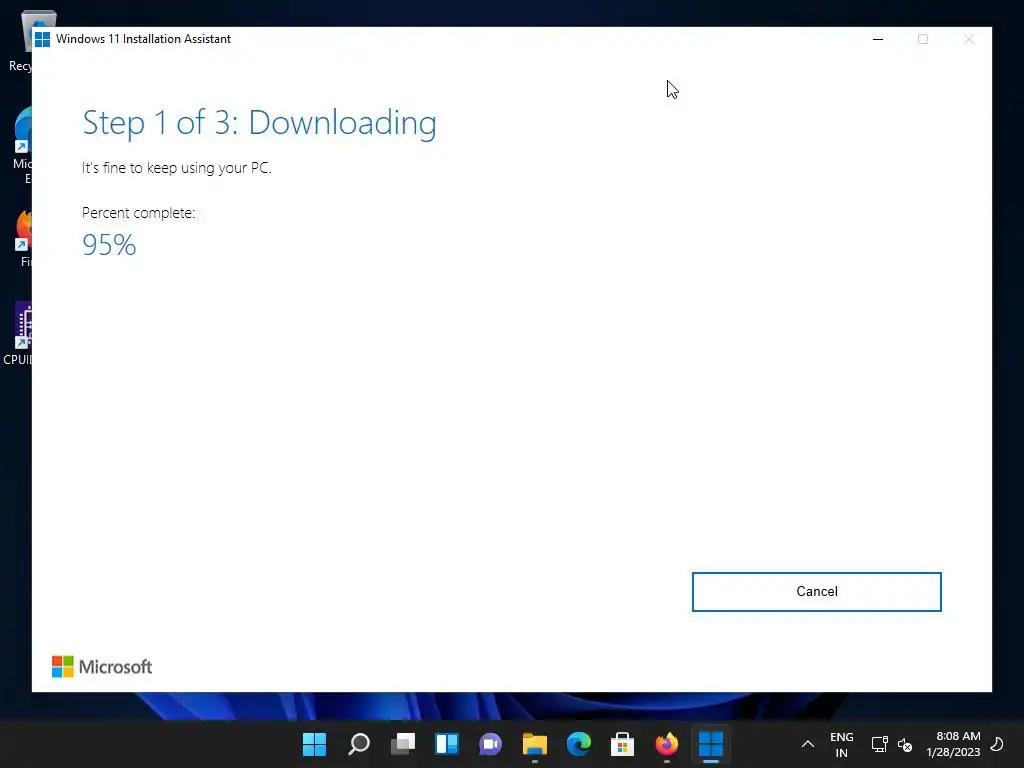Click the 95% percent complete value
1024x768 pixels.
click(x=109, y=245)
